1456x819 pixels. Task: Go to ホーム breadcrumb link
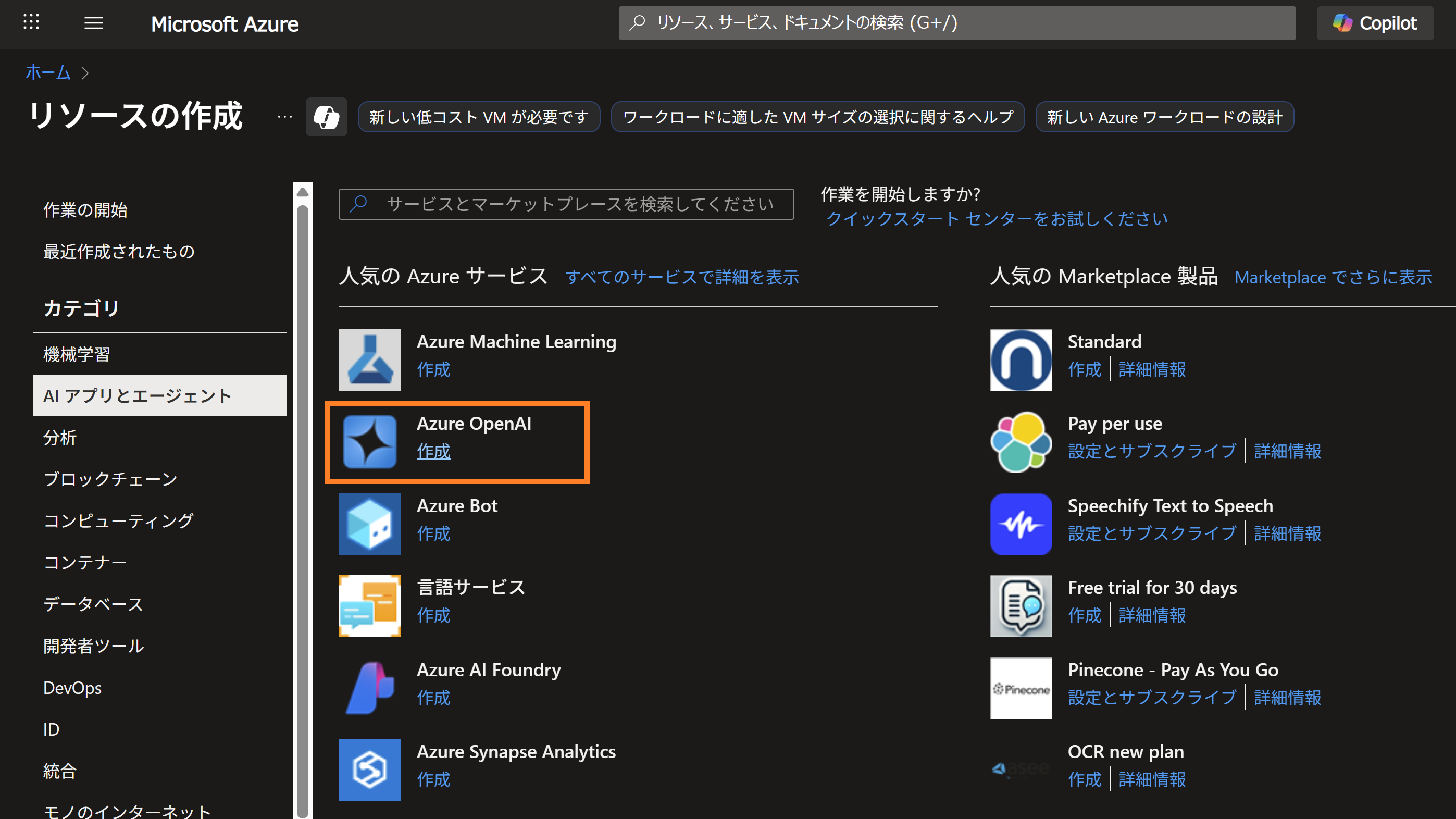(x=48, y=72)
